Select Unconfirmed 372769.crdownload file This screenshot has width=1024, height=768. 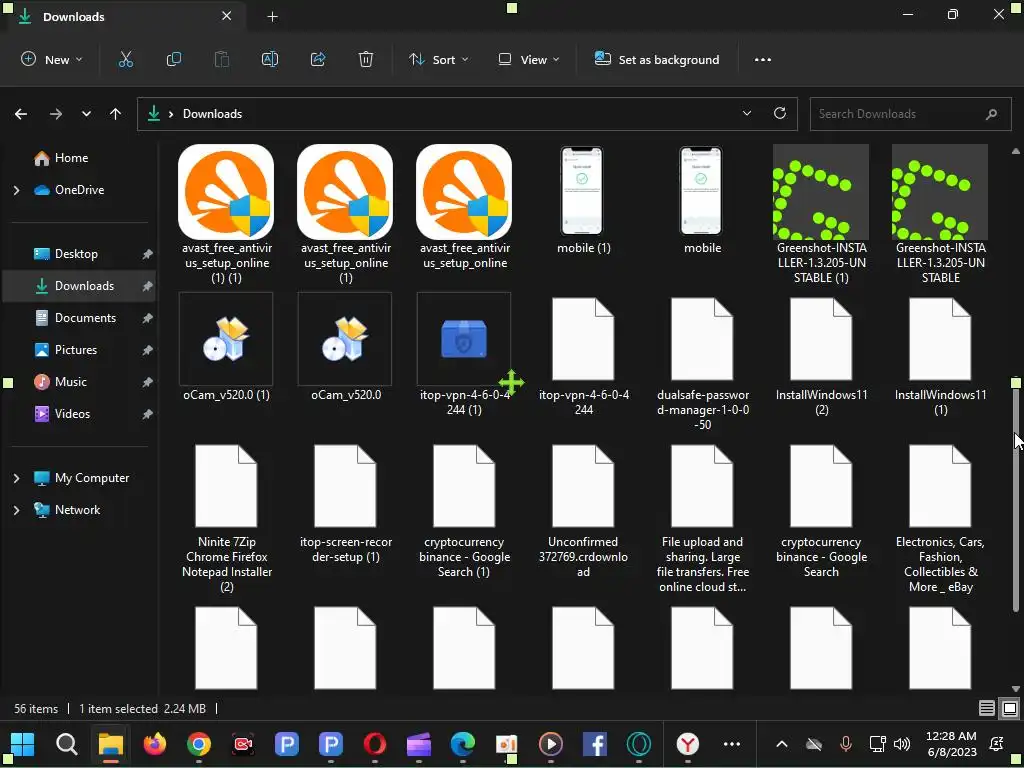[583, 511]
